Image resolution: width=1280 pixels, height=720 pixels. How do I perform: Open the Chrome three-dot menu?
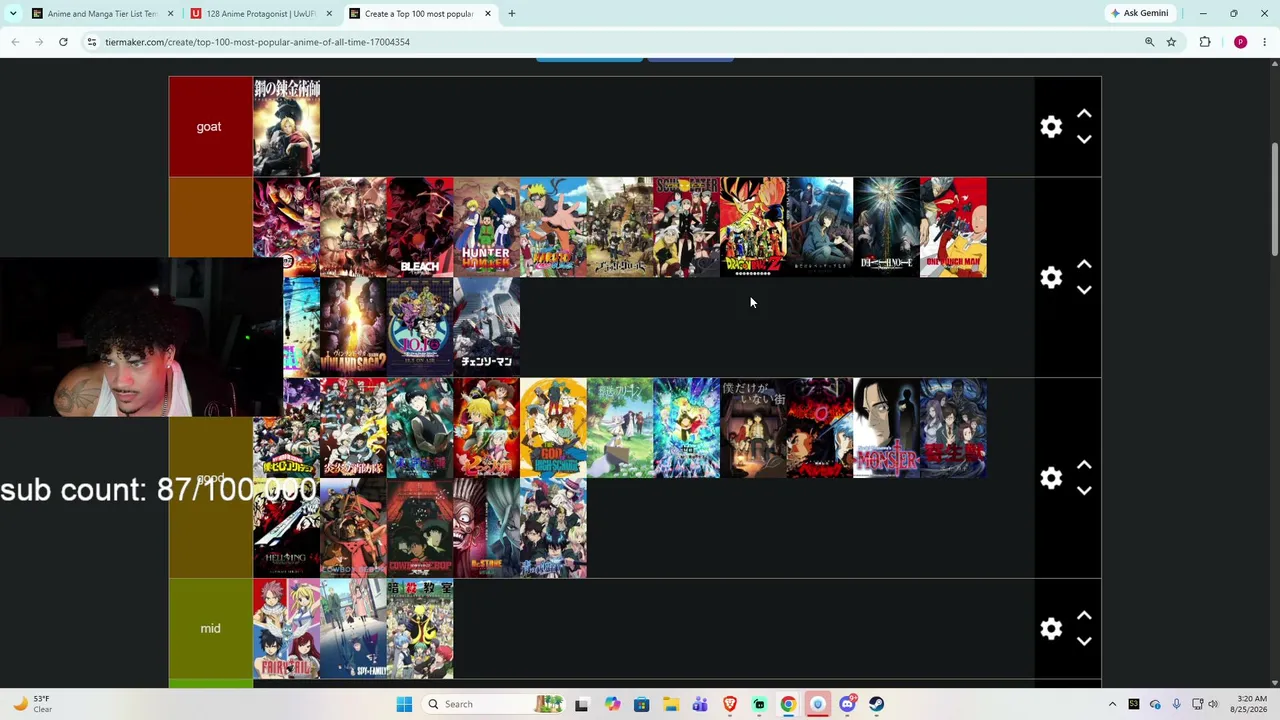point(1265,42)
